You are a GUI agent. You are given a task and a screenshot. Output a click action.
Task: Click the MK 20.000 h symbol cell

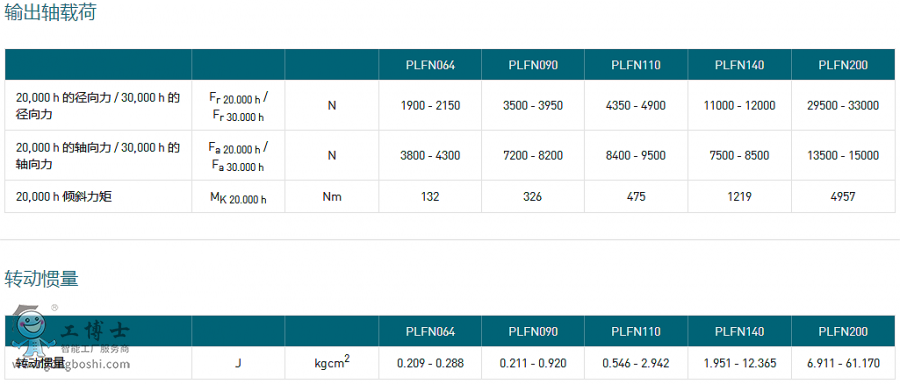pos(238,198)
